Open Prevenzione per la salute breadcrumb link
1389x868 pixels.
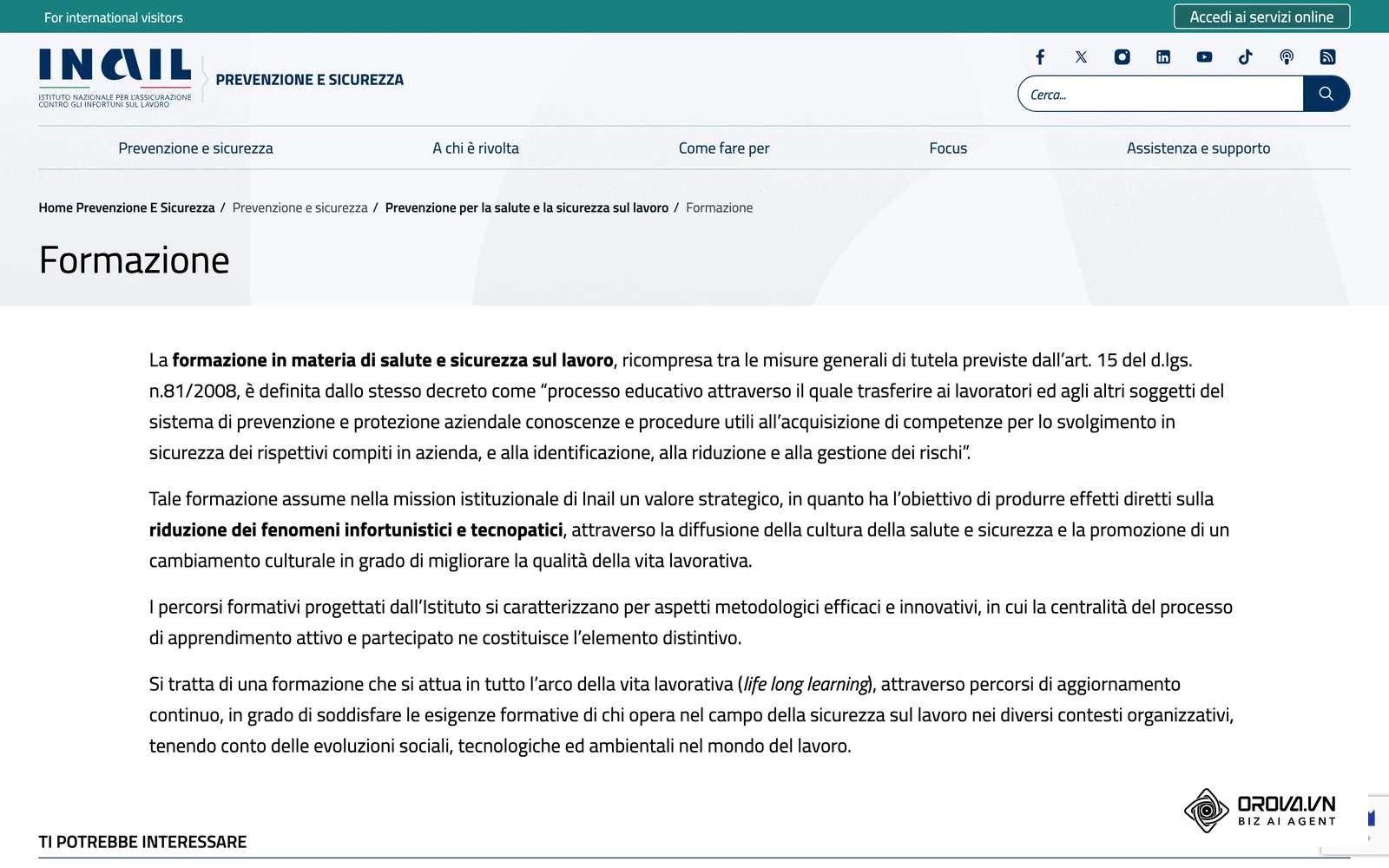[527, 207]
